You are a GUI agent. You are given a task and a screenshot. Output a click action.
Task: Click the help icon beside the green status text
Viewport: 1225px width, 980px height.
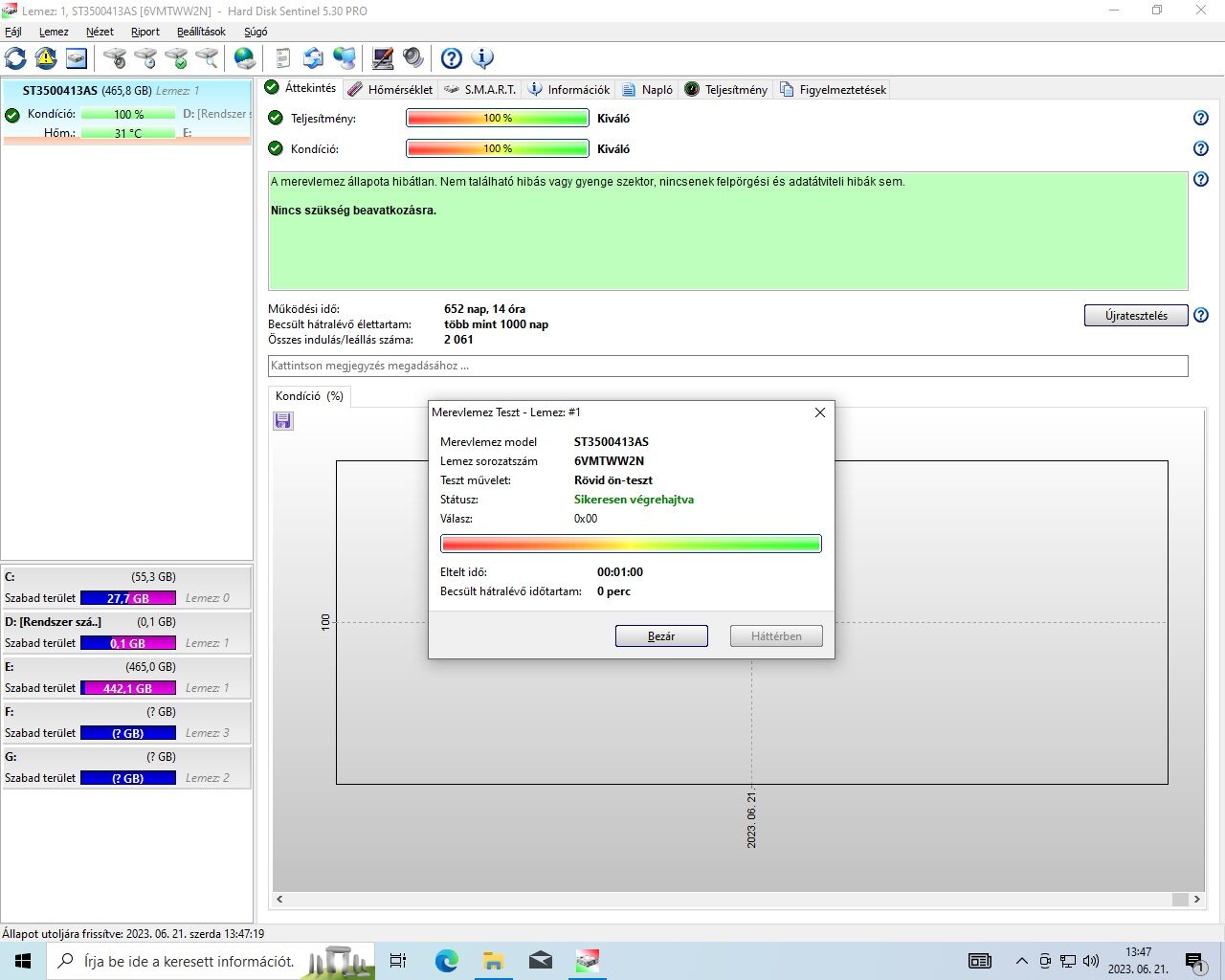point(1201,180)
